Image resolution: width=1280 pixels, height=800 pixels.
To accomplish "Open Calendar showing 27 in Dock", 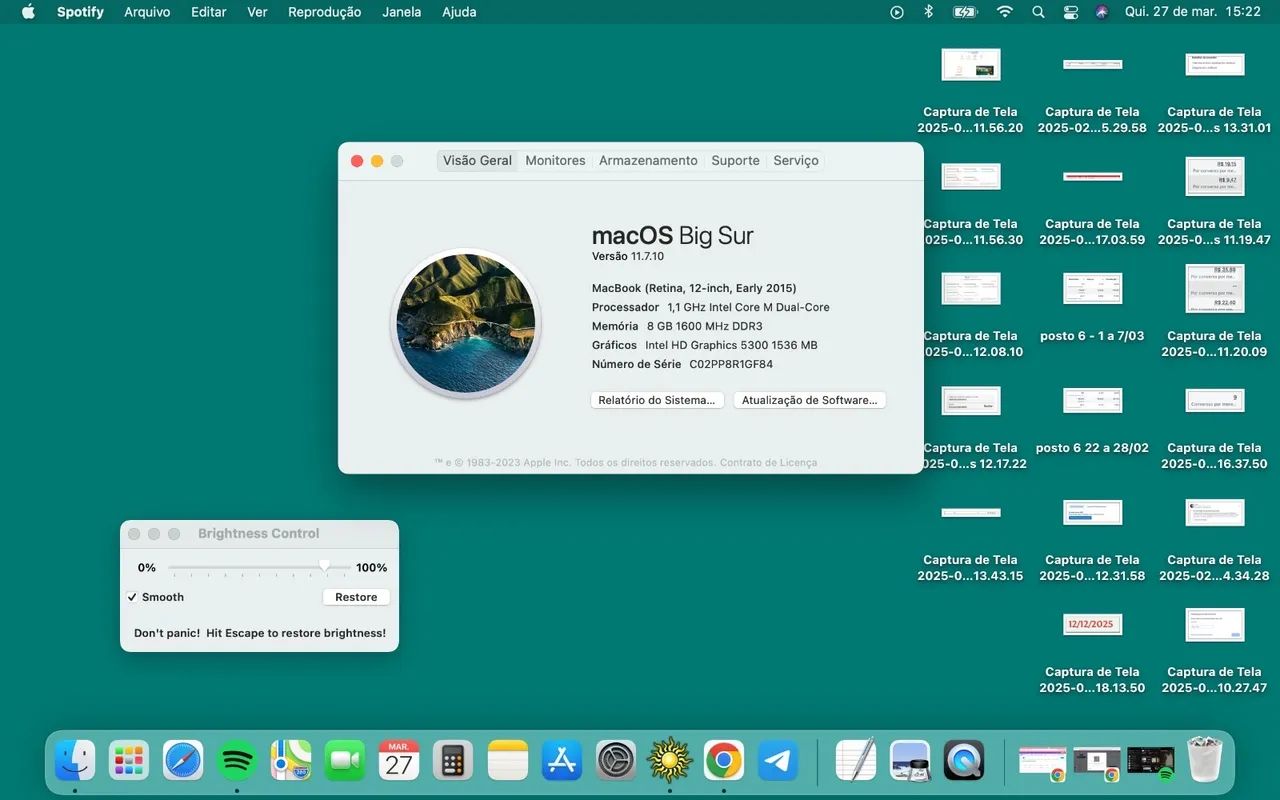I will (x=399, y=761).
